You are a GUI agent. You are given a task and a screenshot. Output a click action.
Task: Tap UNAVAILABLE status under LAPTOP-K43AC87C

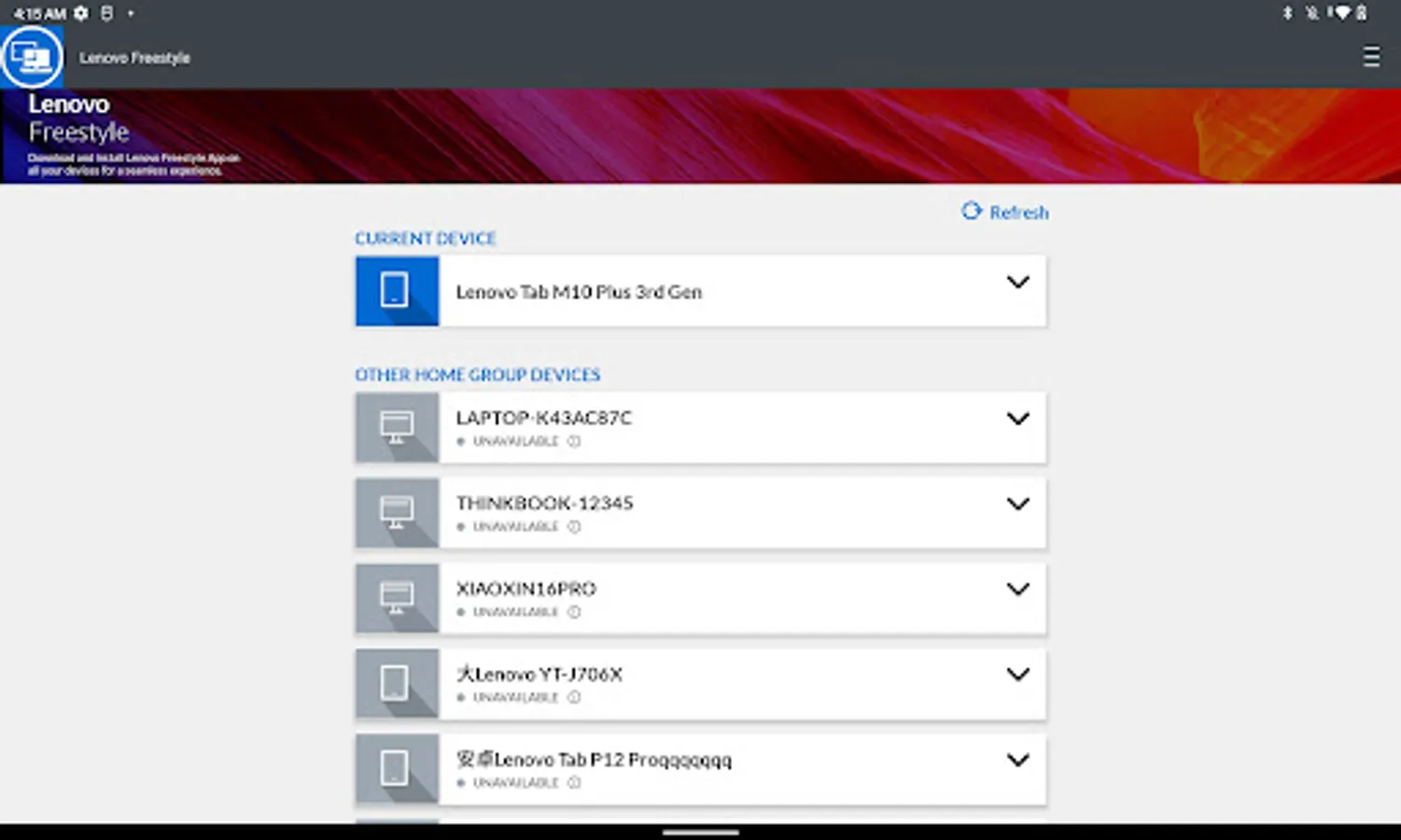click(515, 441)
